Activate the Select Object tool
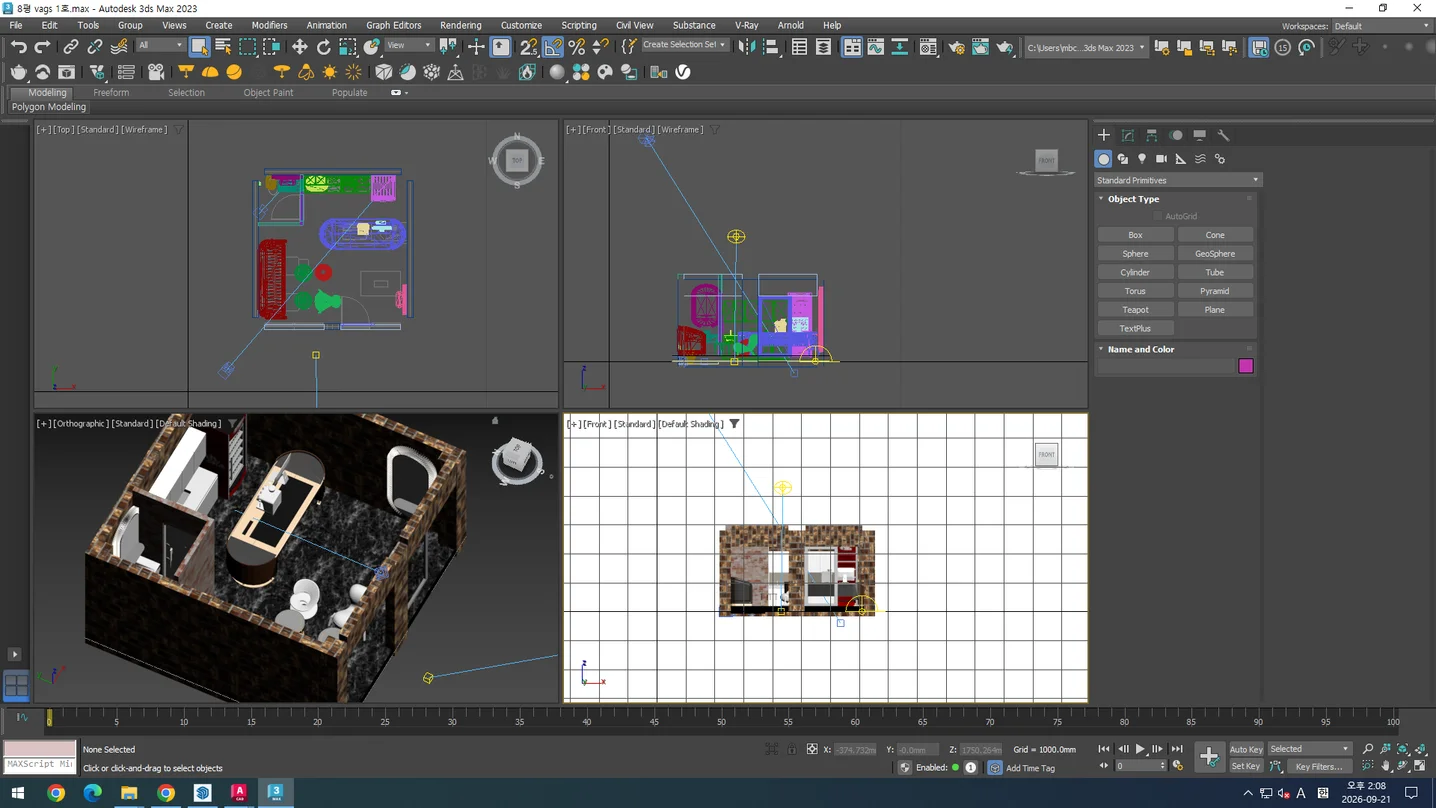The height and width of the screenshot is (808, 1436). (x=200, y=47)
